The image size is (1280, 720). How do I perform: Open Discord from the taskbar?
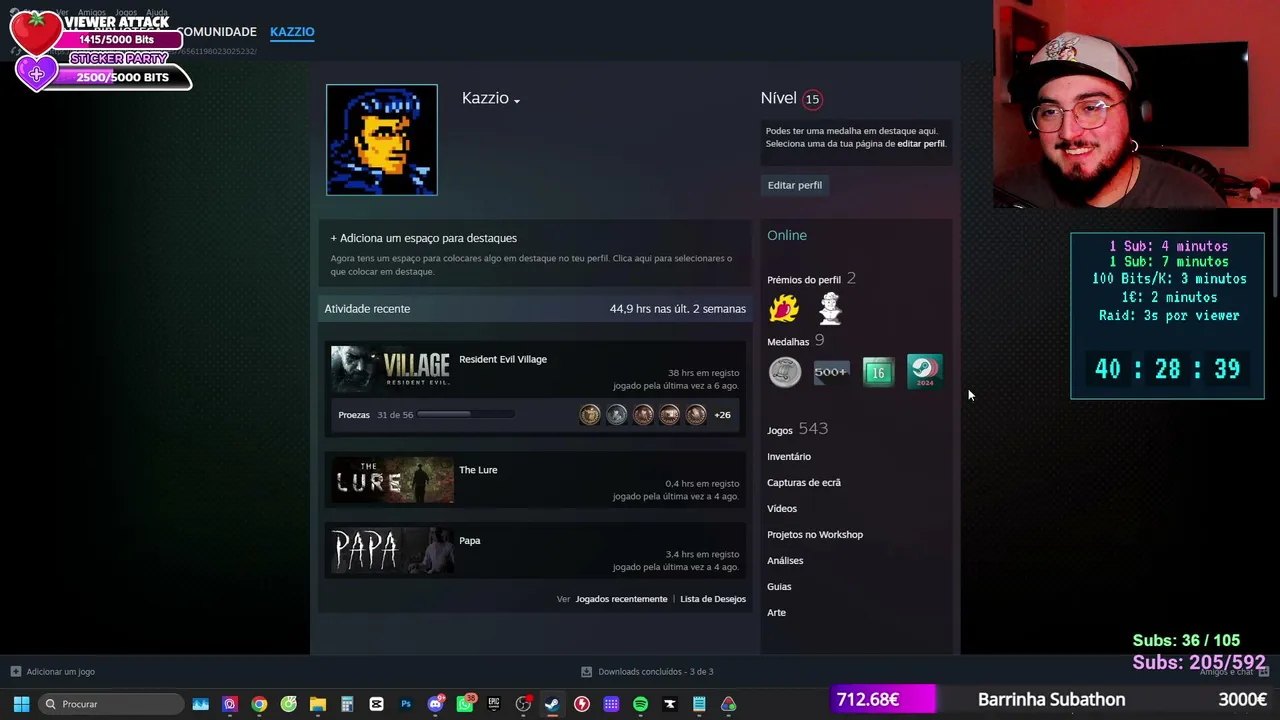tap(435, 704)
